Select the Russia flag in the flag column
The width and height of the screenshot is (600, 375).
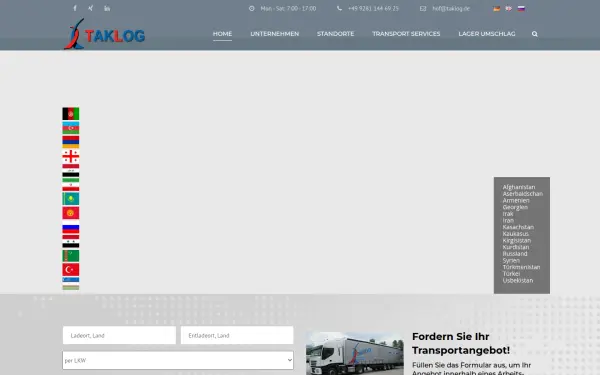(x=71, y=227)
